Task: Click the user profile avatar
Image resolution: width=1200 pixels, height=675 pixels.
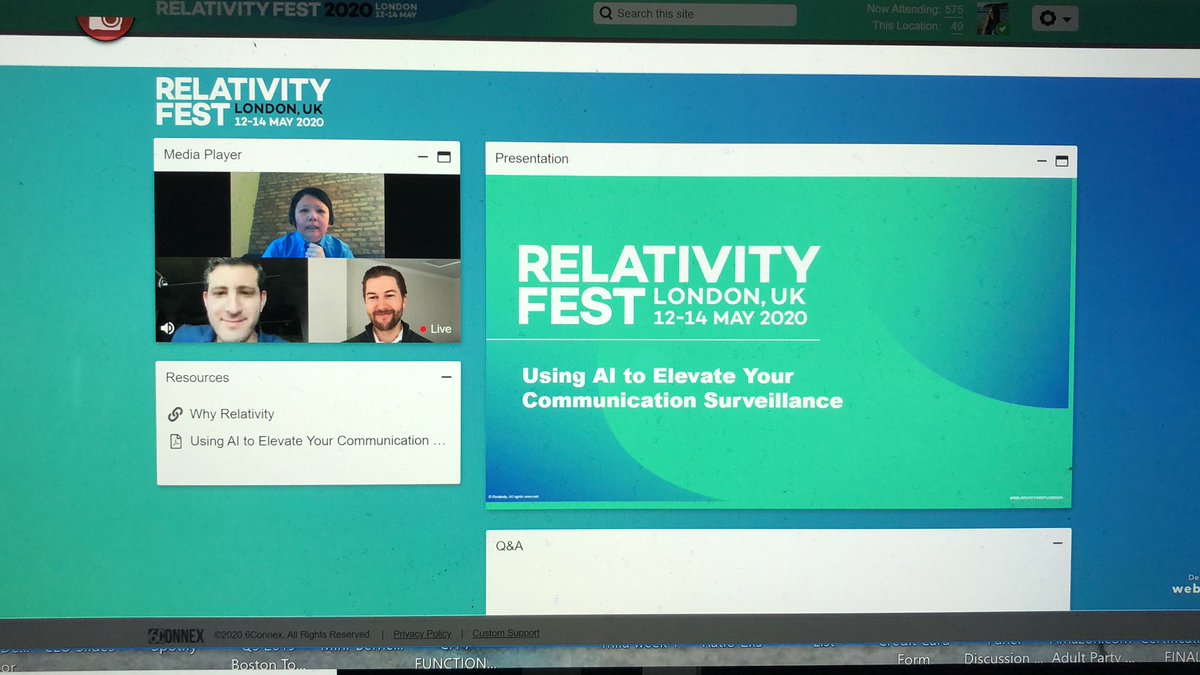Action: [x=991, y=18]
